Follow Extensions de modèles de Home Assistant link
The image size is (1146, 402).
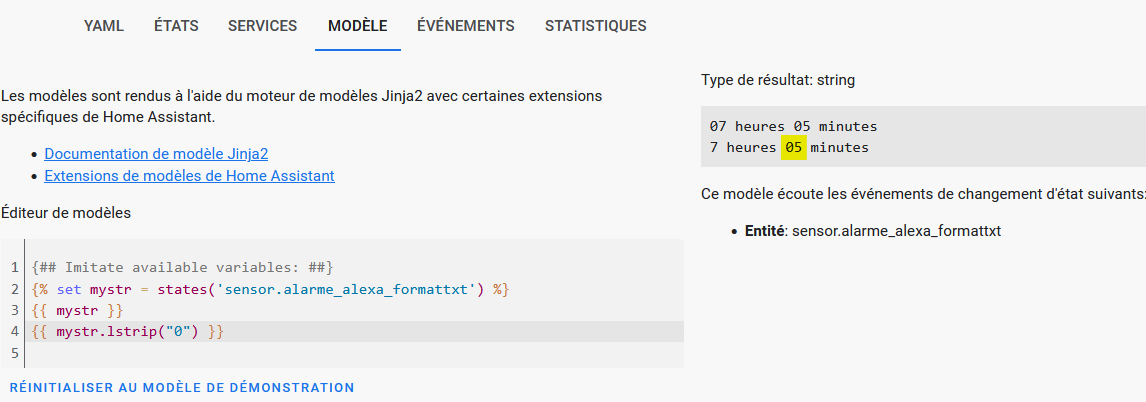coord(189,176)
